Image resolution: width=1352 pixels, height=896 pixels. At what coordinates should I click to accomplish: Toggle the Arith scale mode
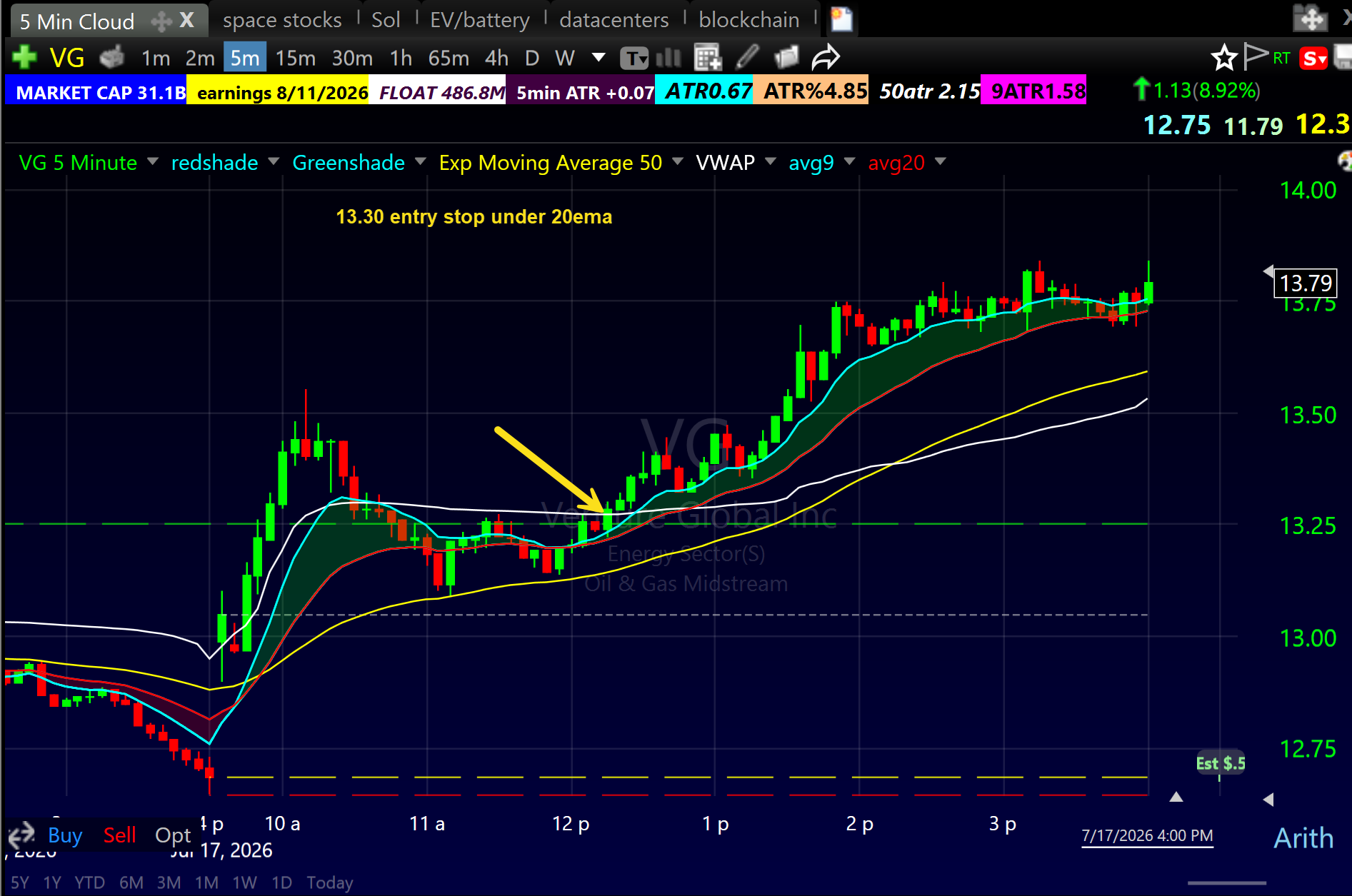pos(1303,838)
